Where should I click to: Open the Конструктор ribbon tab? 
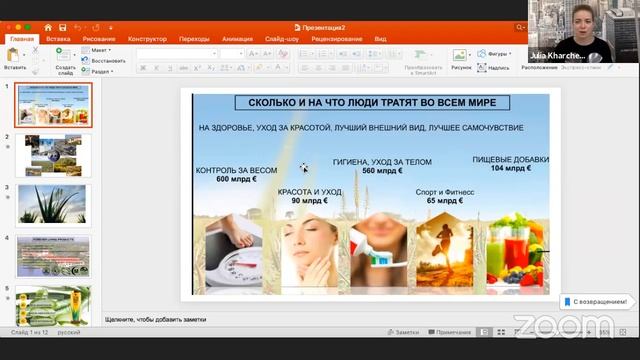click(147, 39)
